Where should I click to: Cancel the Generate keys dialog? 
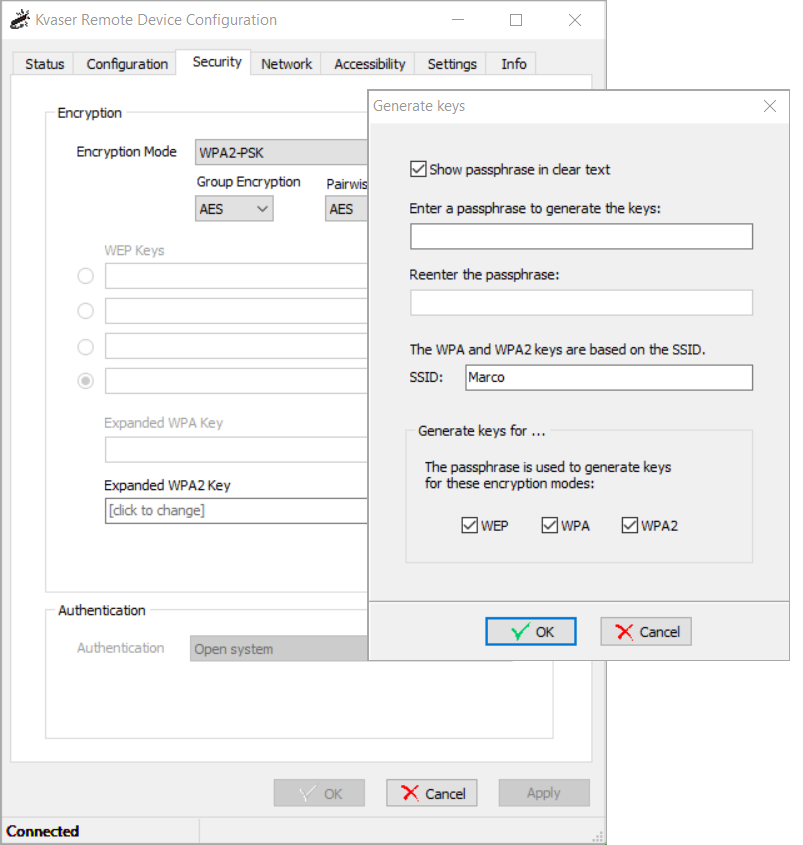pos(646,631)
